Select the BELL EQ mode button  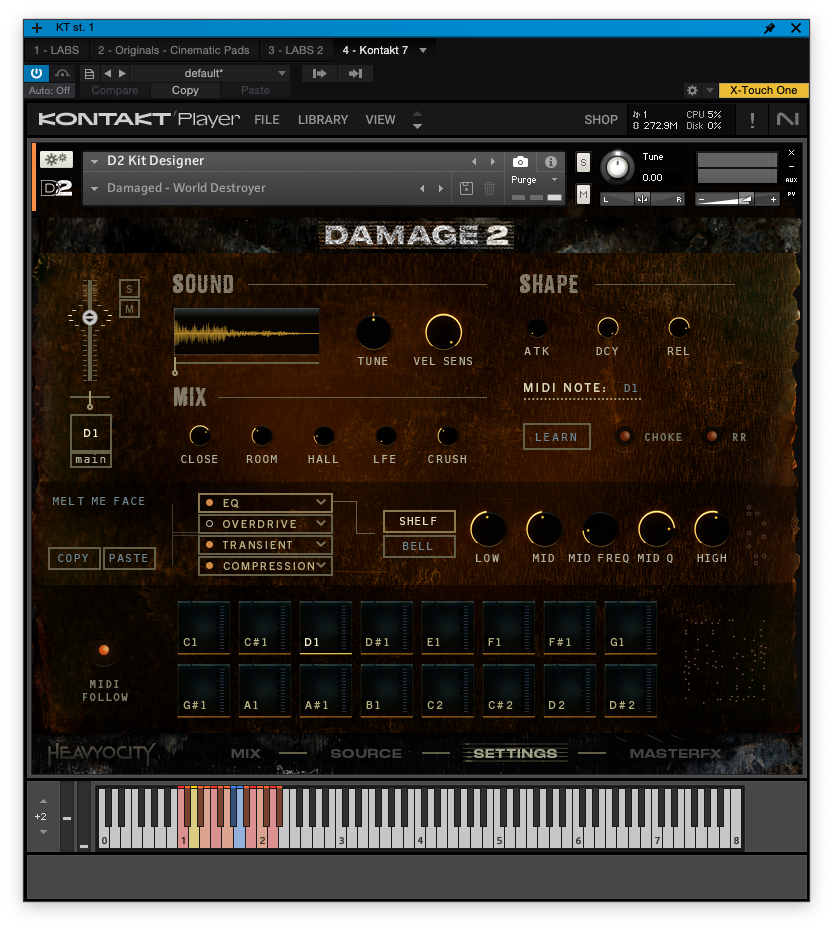click(419, 546)
